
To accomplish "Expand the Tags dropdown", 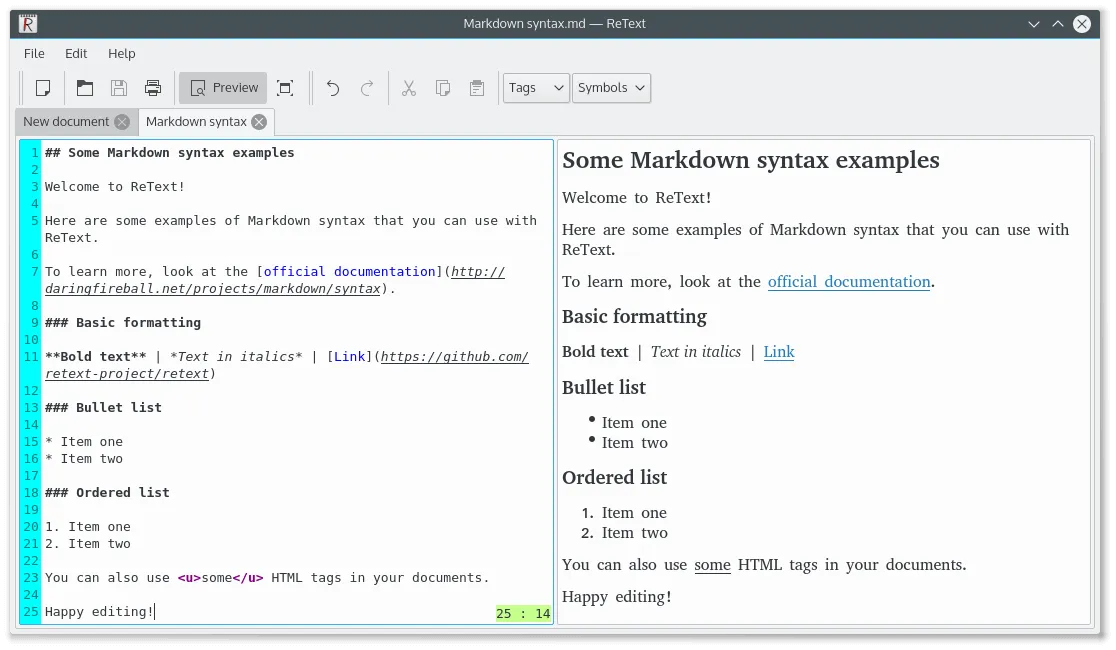I will click(x=536, y=88).
